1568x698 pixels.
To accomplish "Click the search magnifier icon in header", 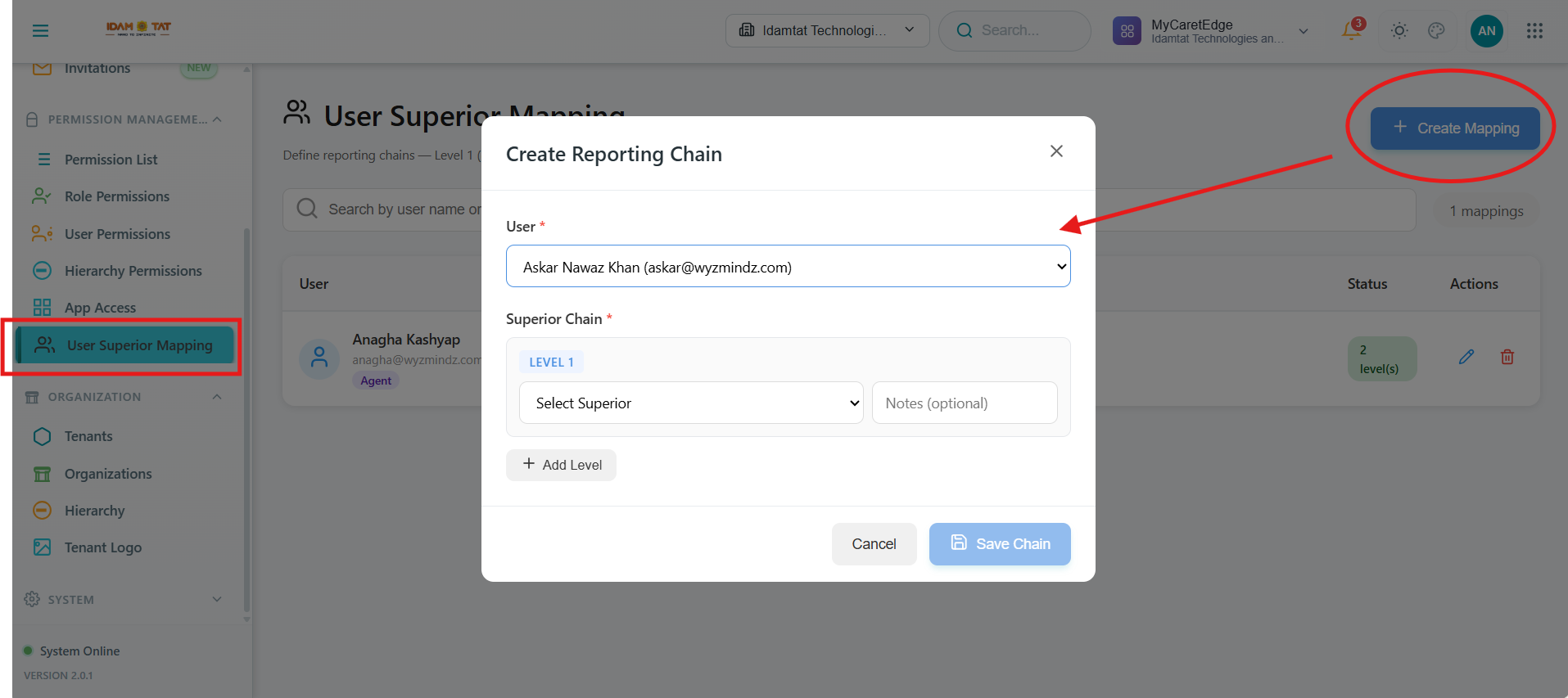I will (965, 31).
